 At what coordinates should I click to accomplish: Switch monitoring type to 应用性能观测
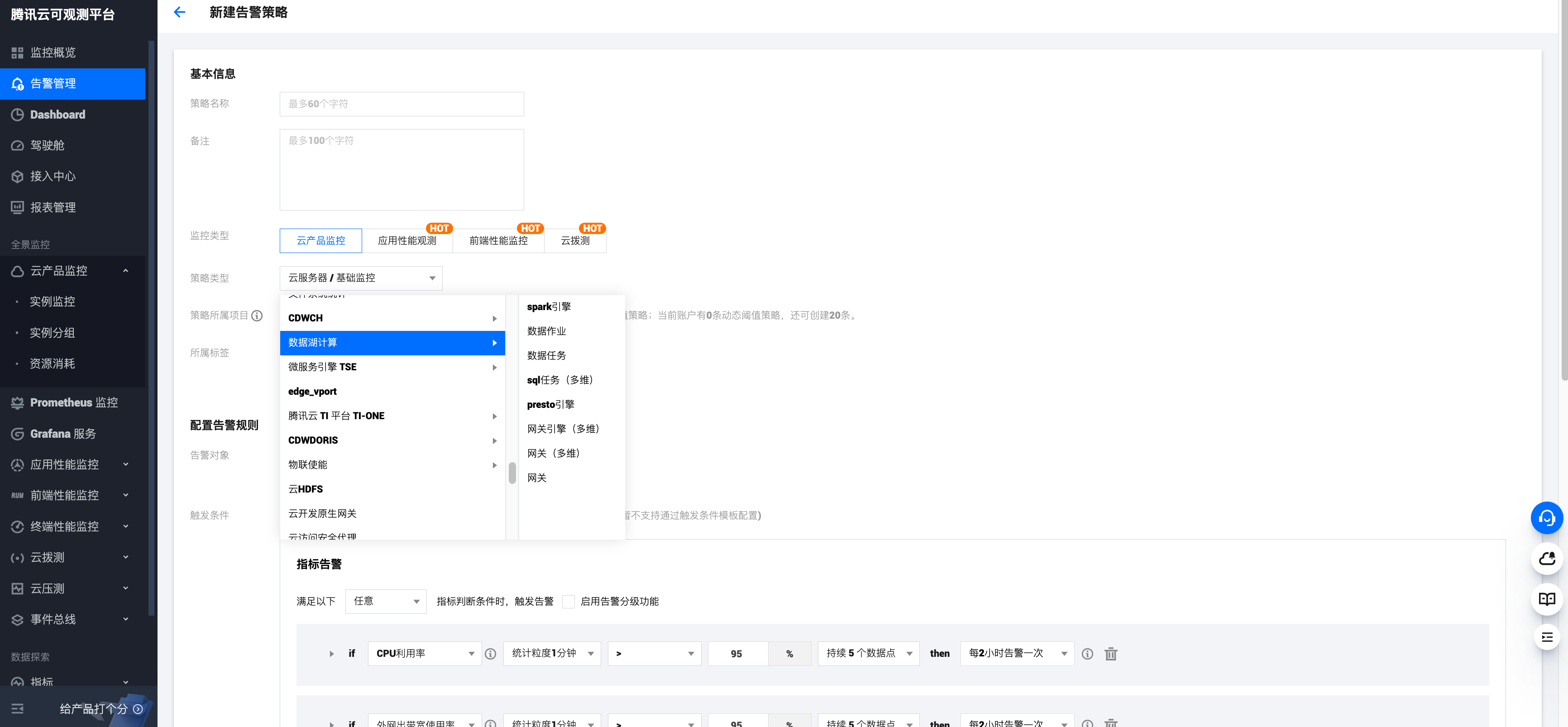tap(406, 240)
